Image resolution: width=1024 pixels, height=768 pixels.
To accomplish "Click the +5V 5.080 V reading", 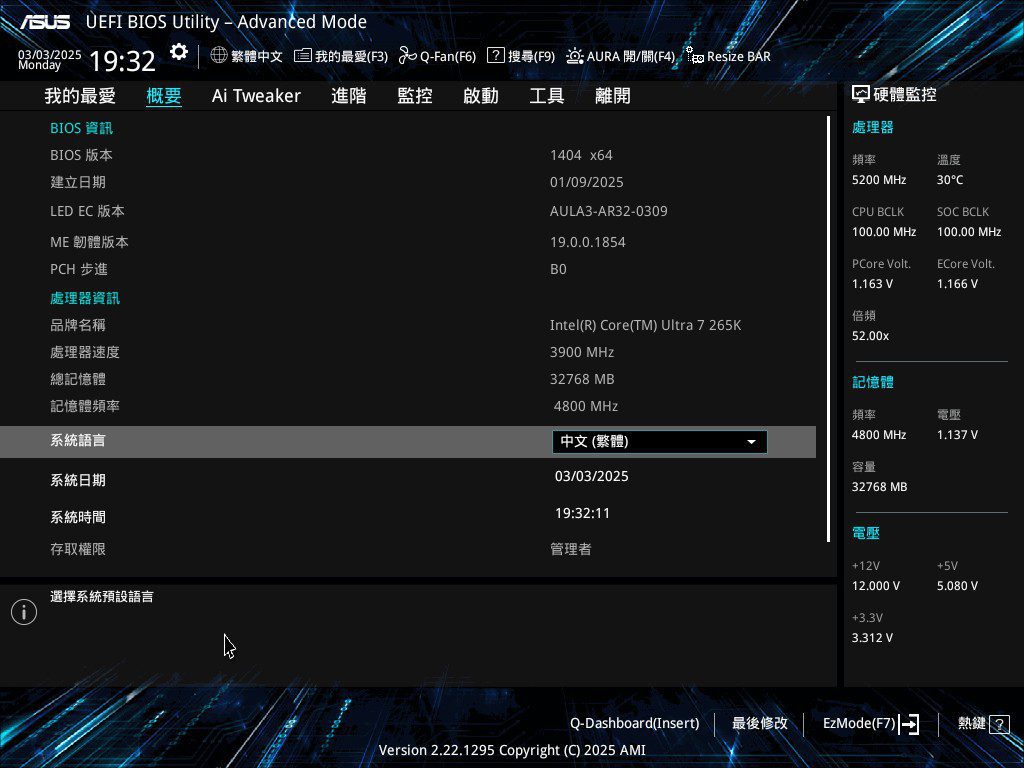I will (957, 586).
